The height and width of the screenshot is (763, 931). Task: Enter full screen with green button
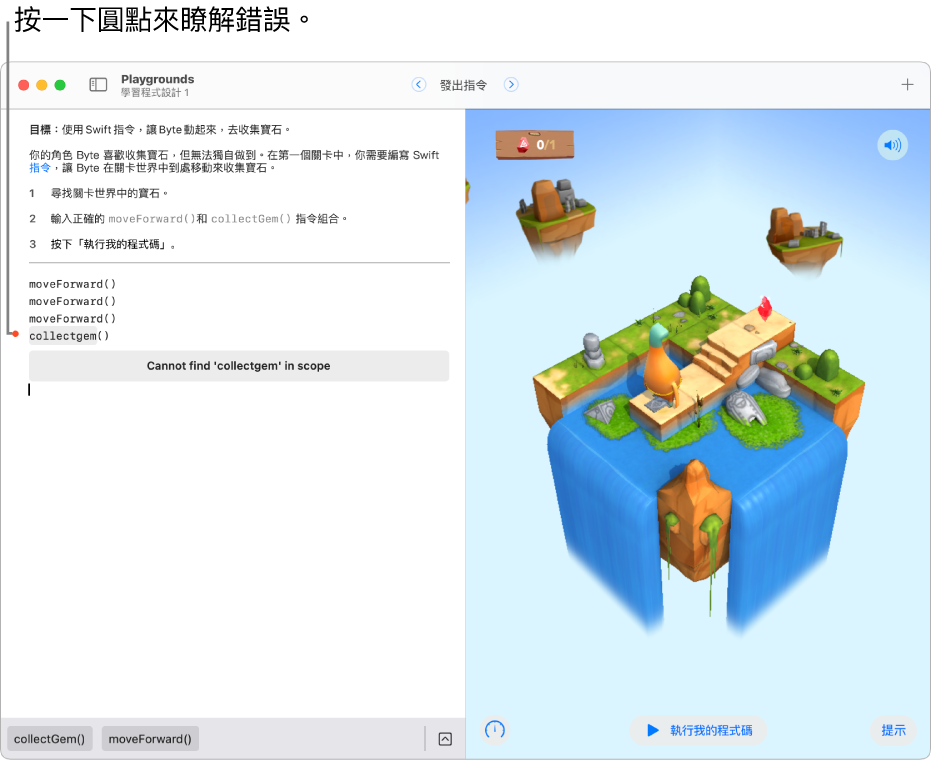point(60,85)
